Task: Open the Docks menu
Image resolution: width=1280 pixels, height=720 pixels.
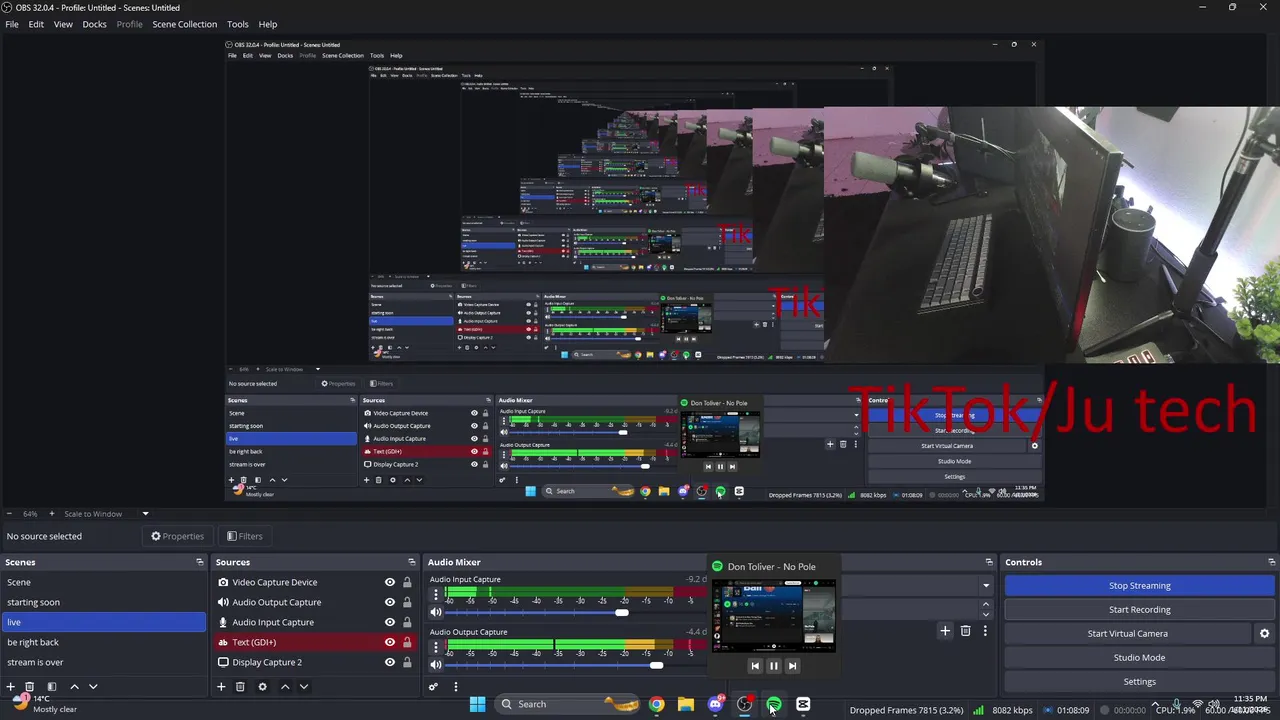Action: pos(94,24)
